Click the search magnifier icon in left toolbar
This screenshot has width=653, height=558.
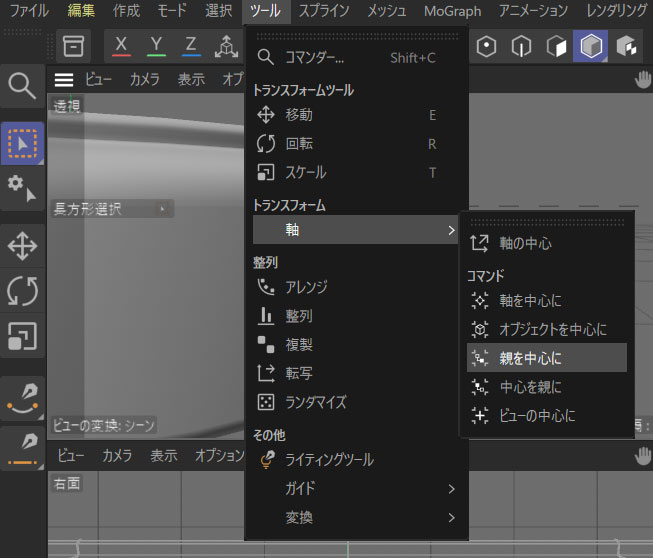[22, 88]
